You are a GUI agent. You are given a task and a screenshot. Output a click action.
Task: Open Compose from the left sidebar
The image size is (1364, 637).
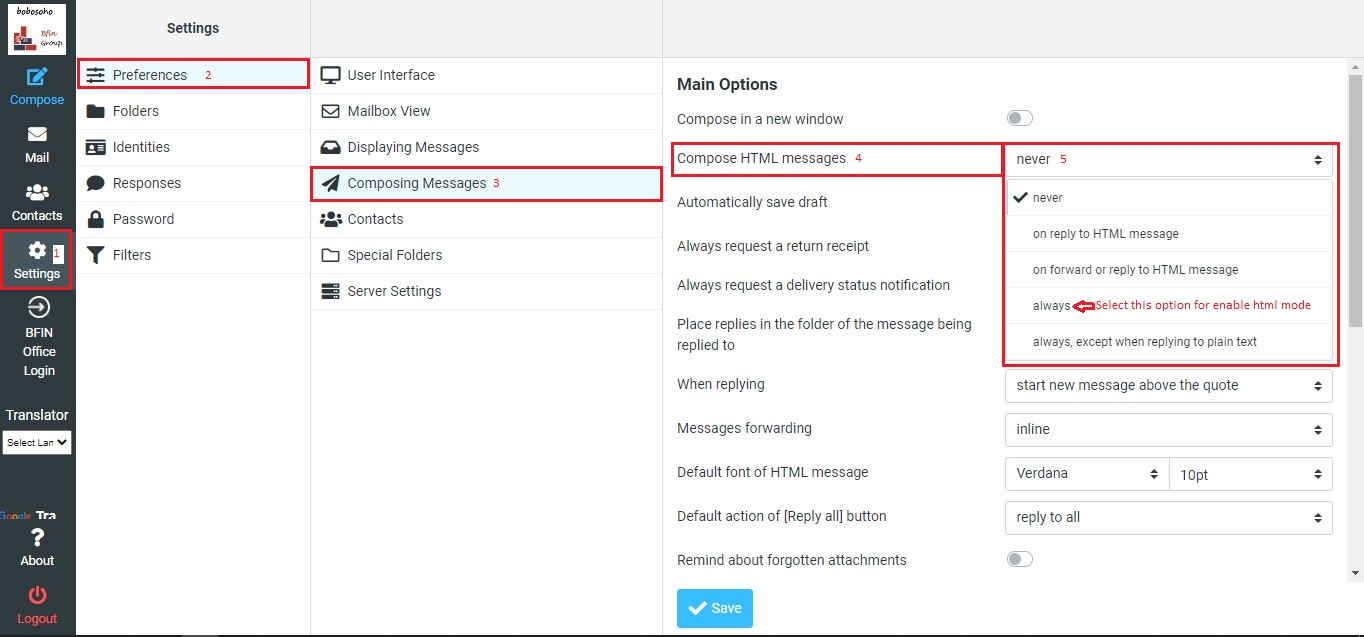pyautogui.click(x=37, y=86)
